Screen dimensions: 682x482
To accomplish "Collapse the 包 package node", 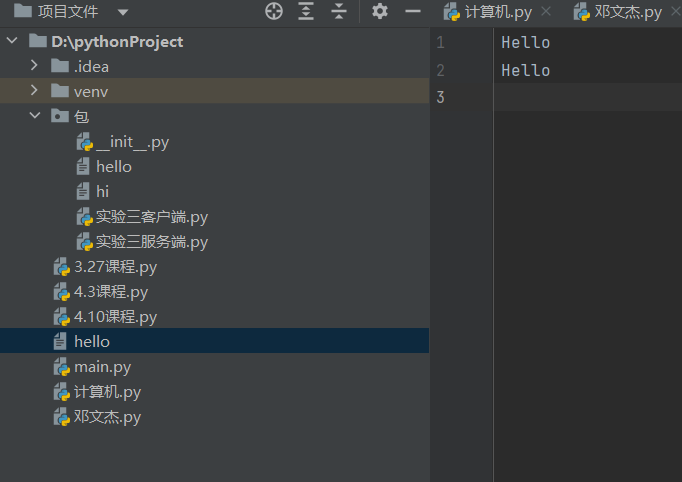I will coord(35,117).
